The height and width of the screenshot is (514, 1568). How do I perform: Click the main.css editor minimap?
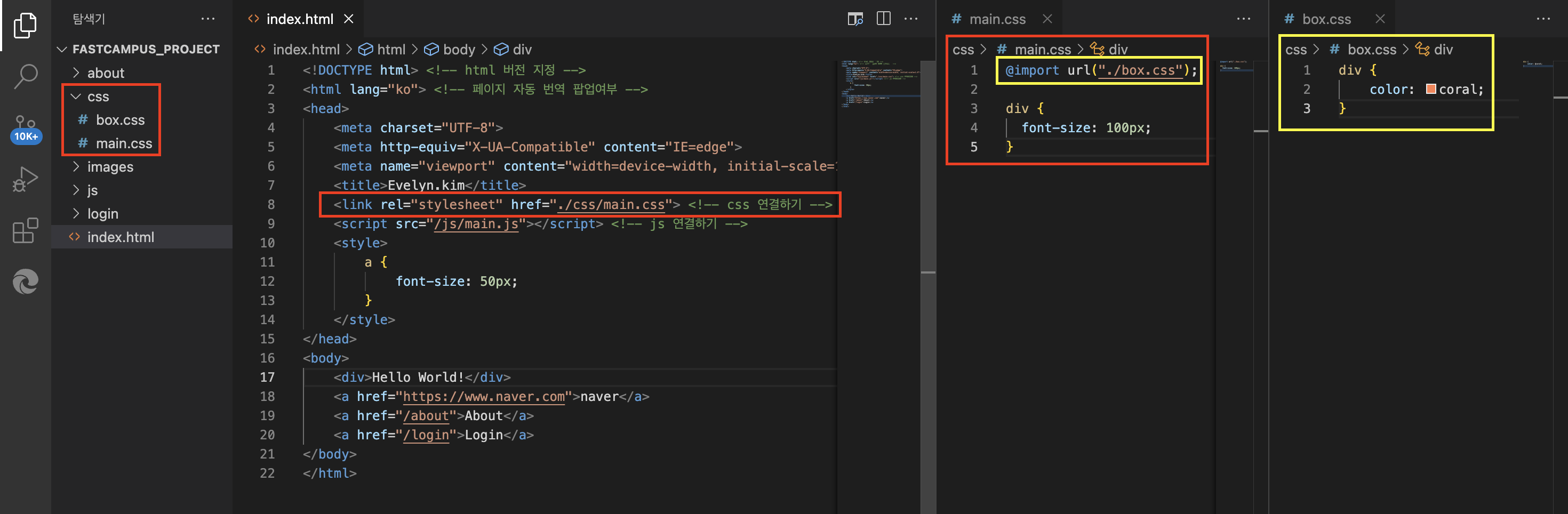[x=1236, y=66]
